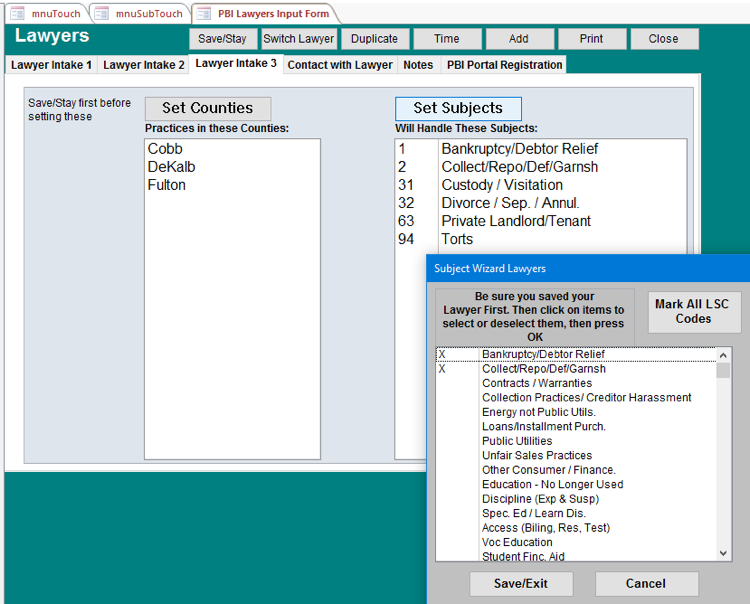750x604 pixels.
Task: Select Public Utilities in the wizard list
Action: click(516, 441)
